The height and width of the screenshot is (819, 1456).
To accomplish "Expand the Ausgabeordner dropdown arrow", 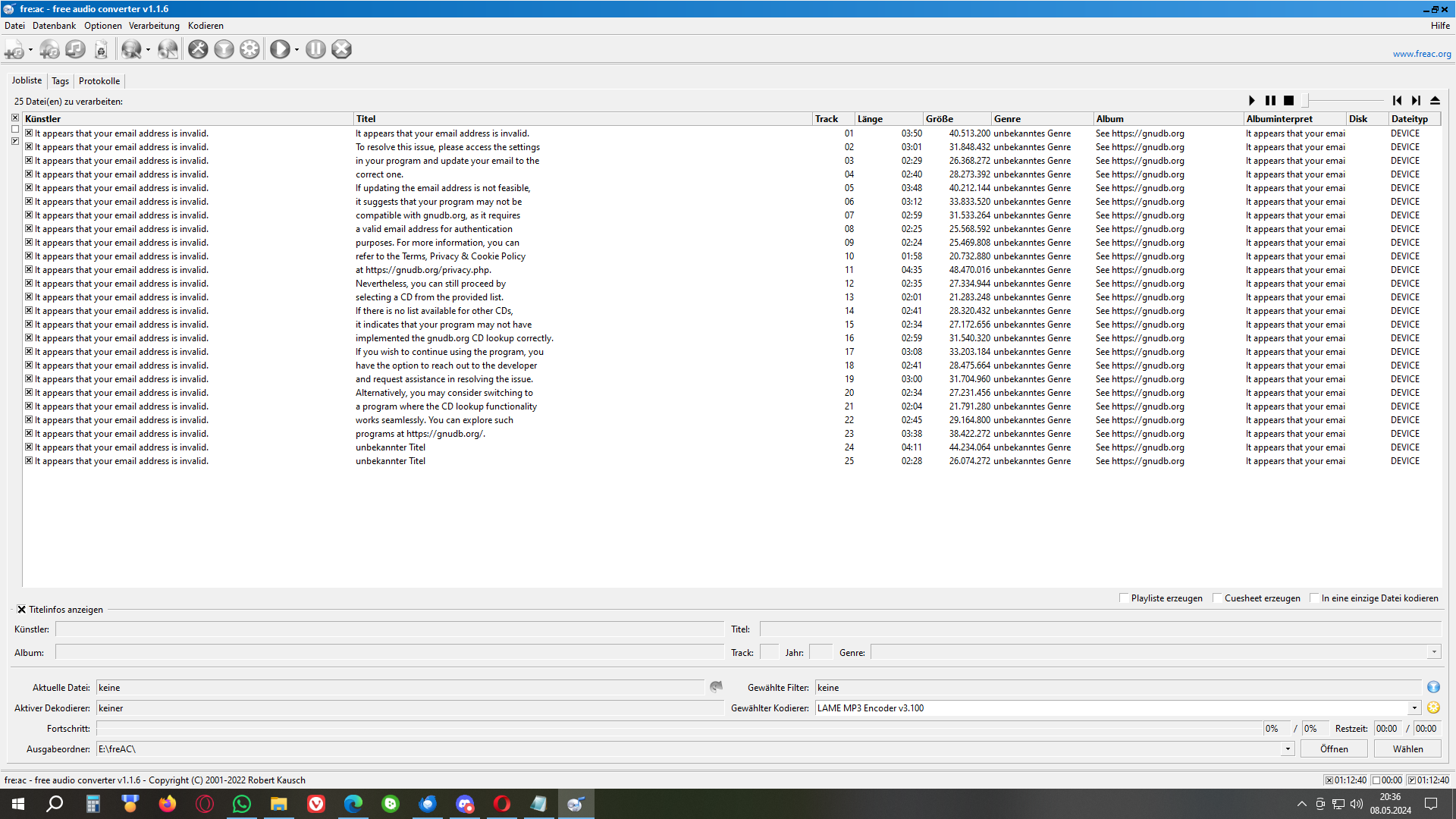I will [1288, 749].
